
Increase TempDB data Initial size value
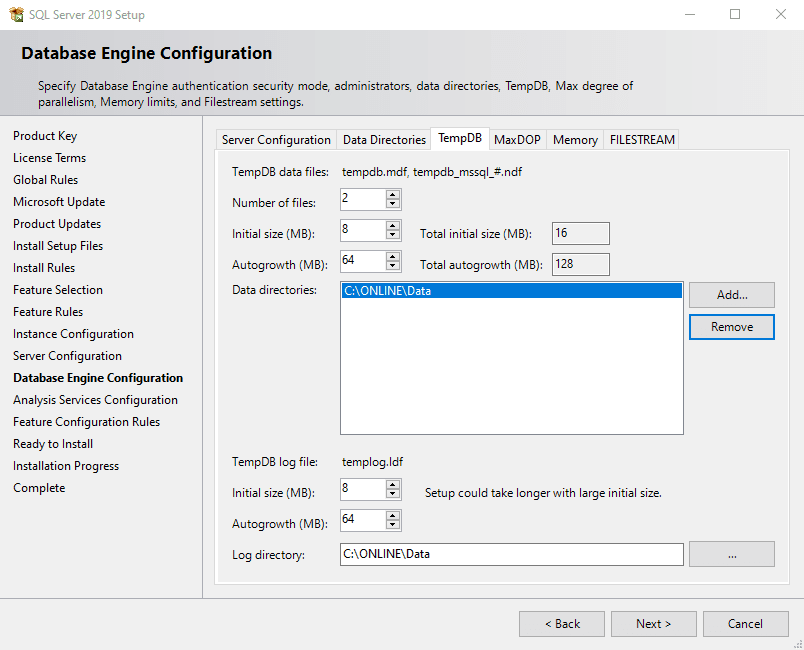click(393, 226)
